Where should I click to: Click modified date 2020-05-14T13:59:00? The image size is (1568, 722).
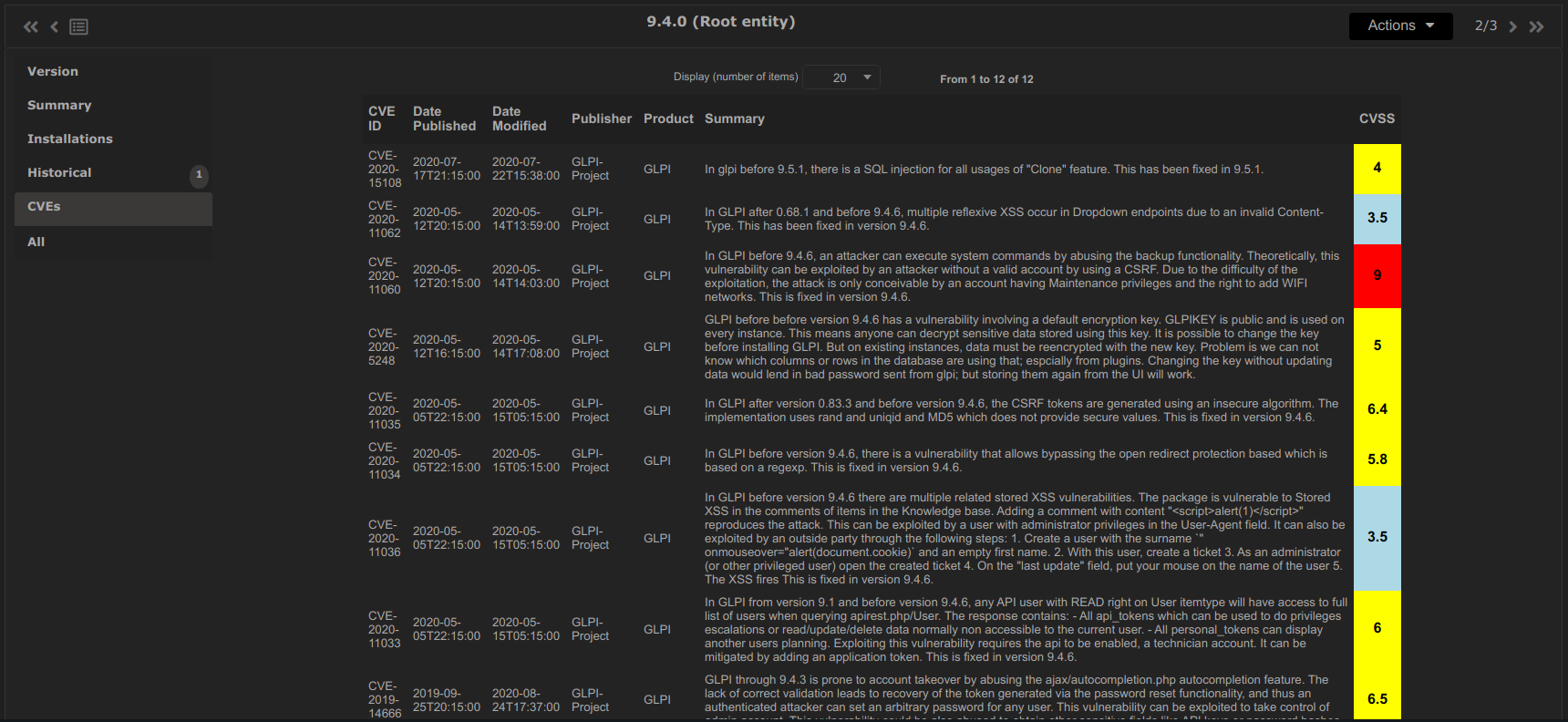[x=526, y=219]
